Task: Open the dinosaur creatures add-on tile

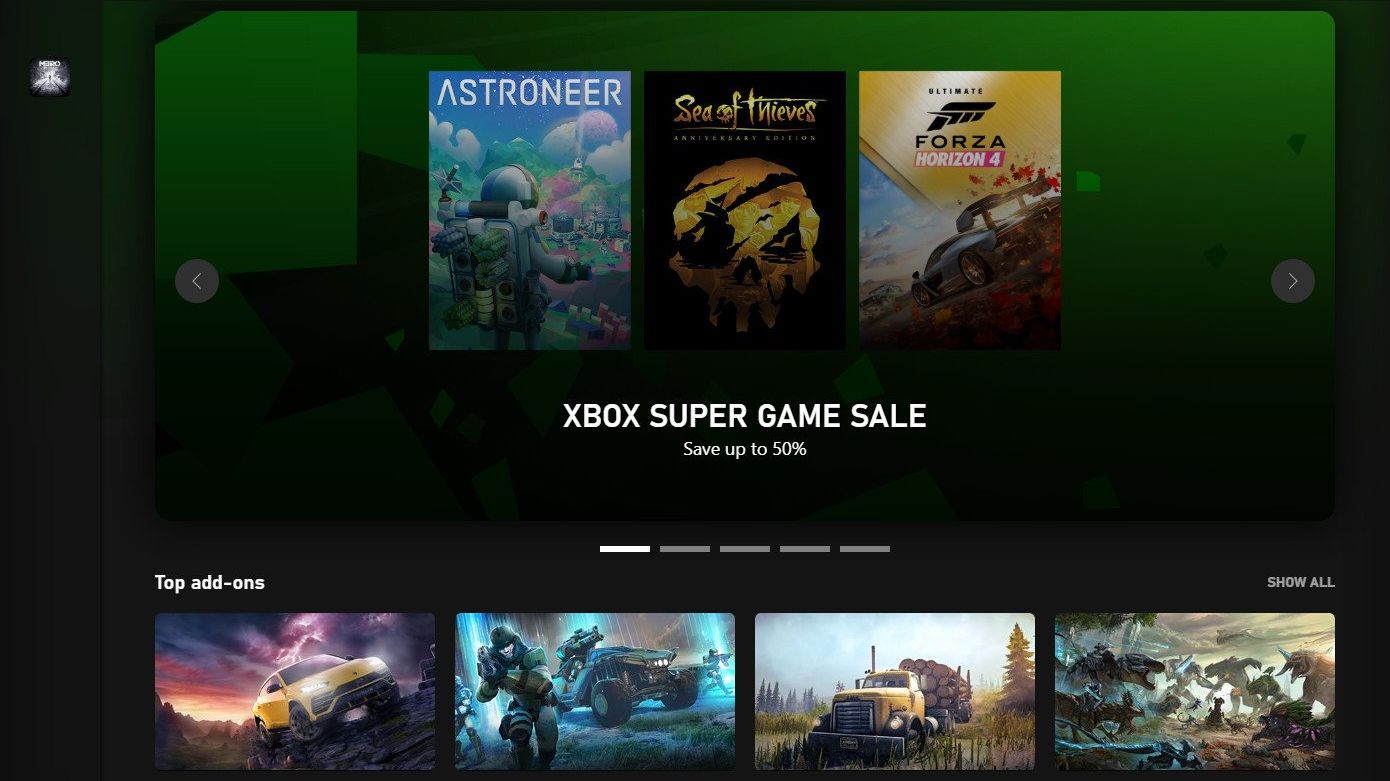Action: 1195,692
